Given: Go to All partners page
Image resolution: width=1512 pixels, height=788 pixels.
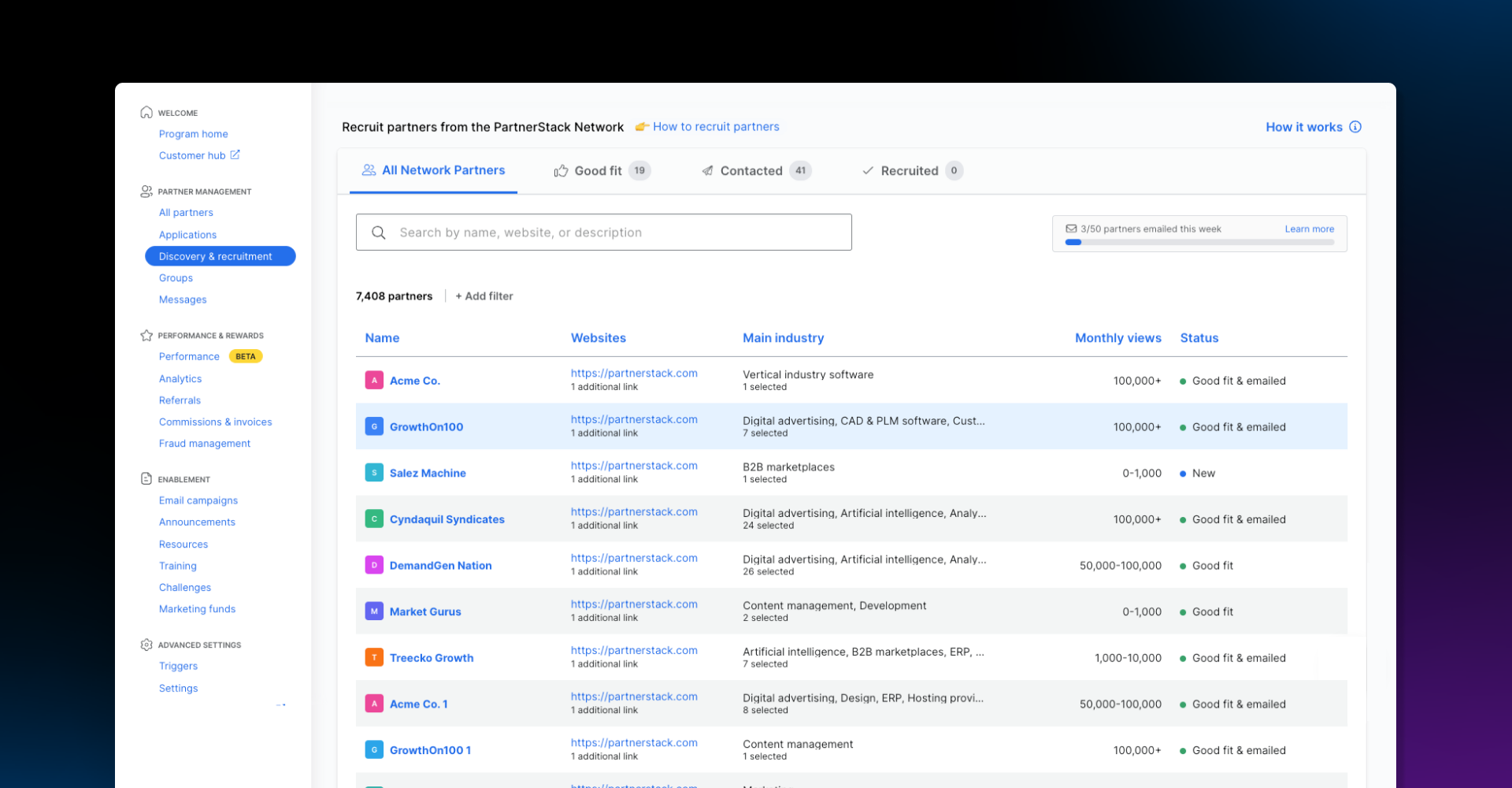Looking at the screenshot, I should coord(186,213).
